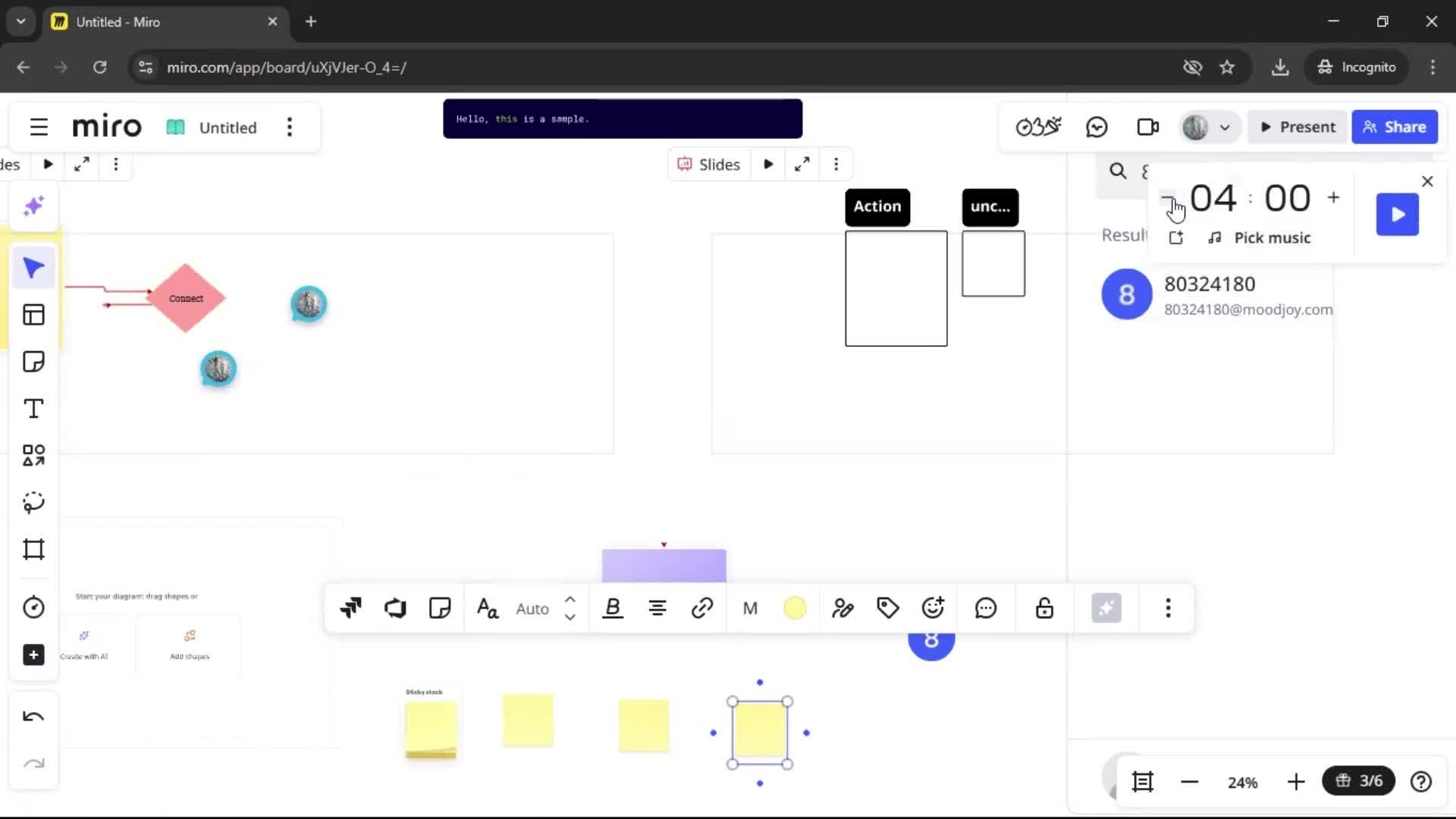
Task: Open the comments reactions icon in top bar
Action: (x=1097, y=127)
